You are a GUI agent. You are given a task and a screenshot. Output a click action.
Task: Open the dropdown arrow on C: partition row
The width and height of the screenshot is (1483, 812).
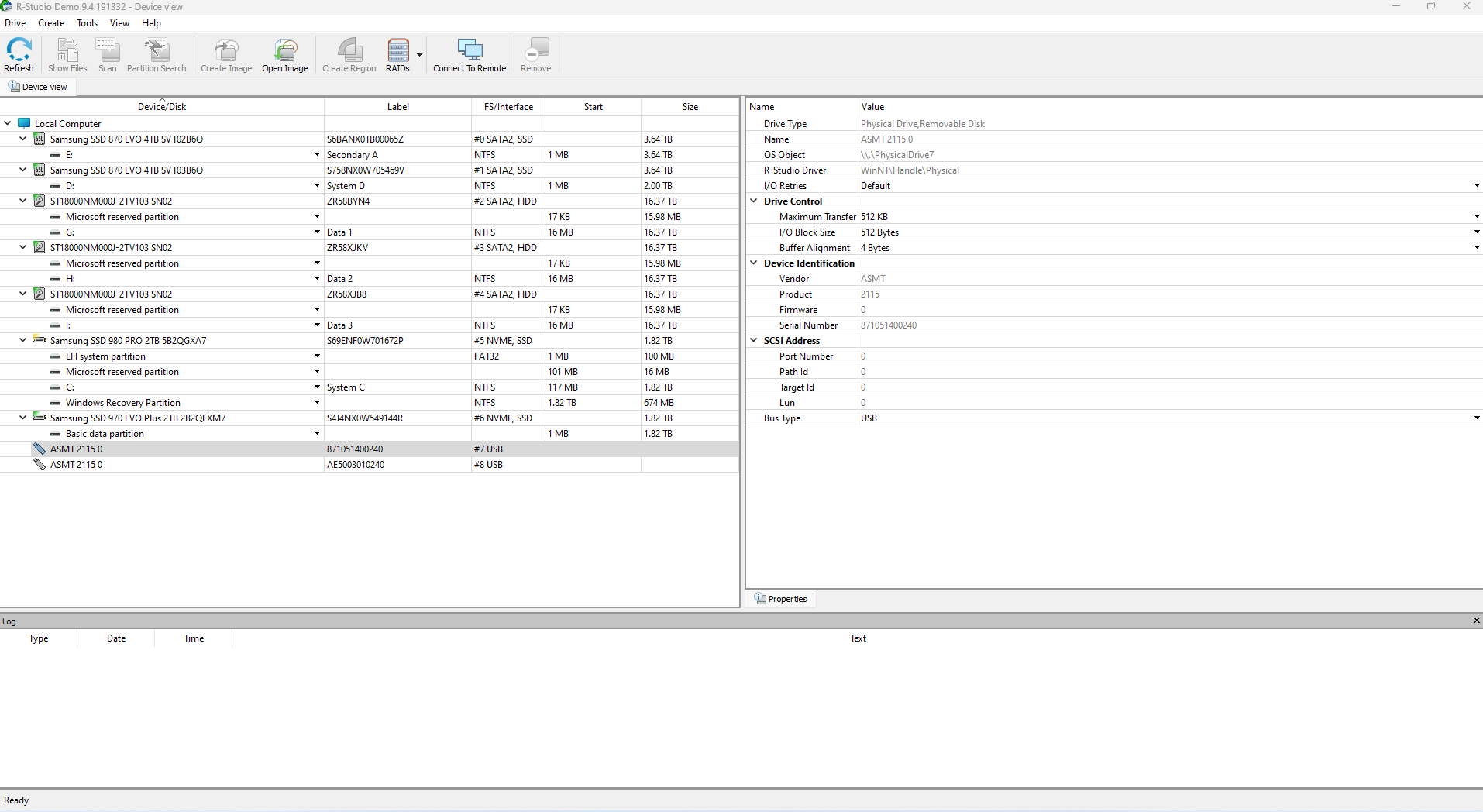click(317, 387)
